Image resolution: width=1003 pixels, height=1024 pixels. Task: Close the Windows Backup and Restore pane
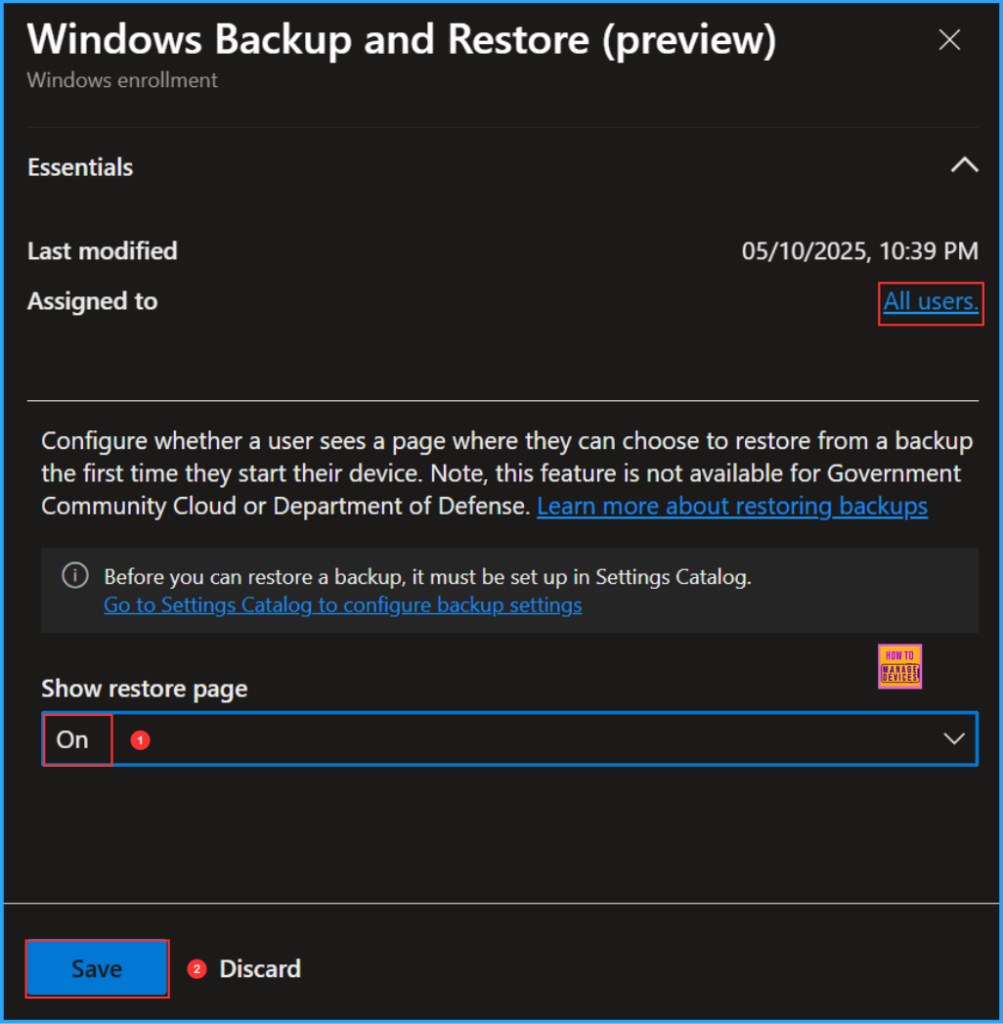click(949, 40)
